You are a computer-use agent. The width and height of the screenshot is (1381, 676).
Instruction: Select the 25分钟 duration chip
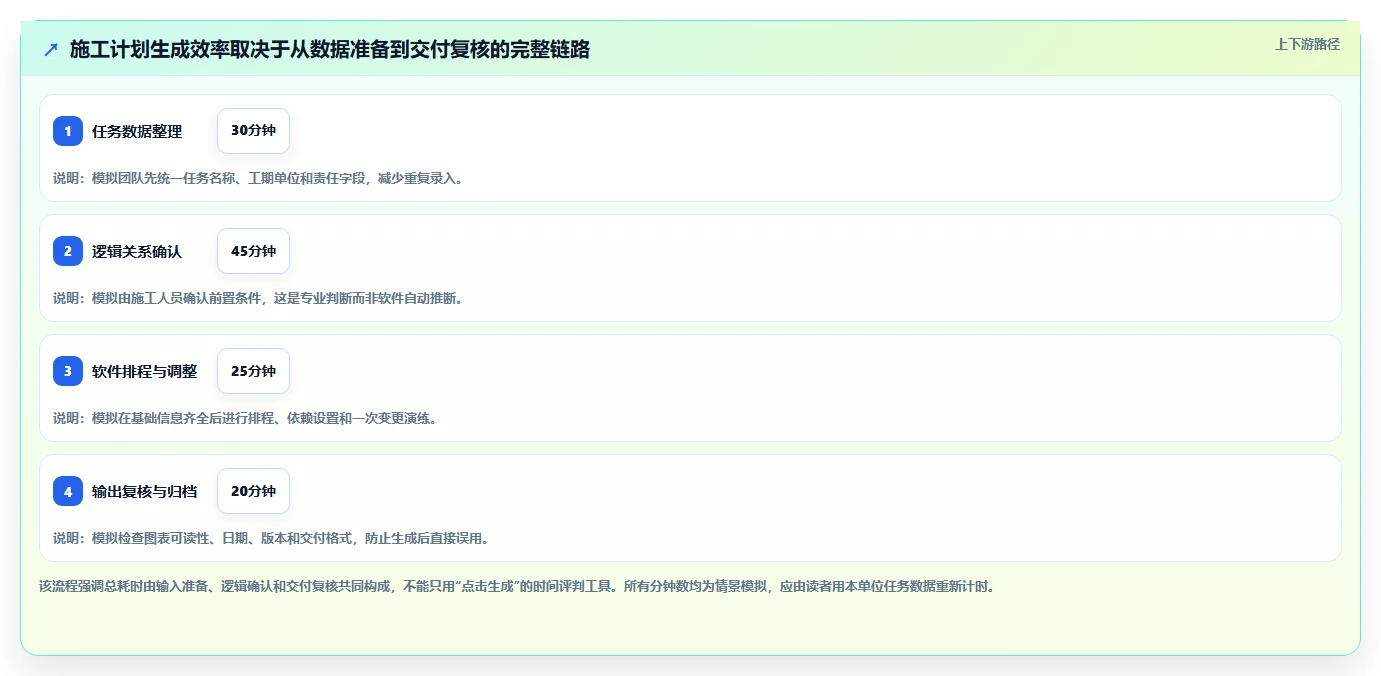tap(253, 371)
